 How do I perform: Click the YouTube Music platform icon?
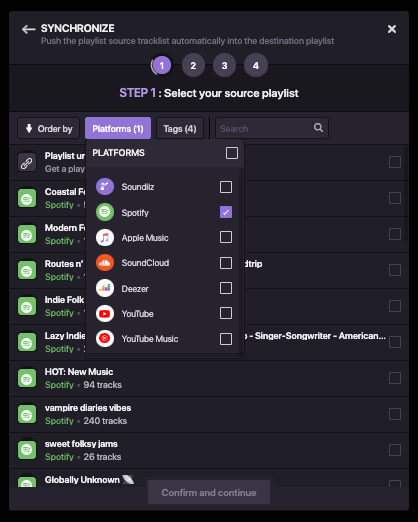tap(105, 339)
